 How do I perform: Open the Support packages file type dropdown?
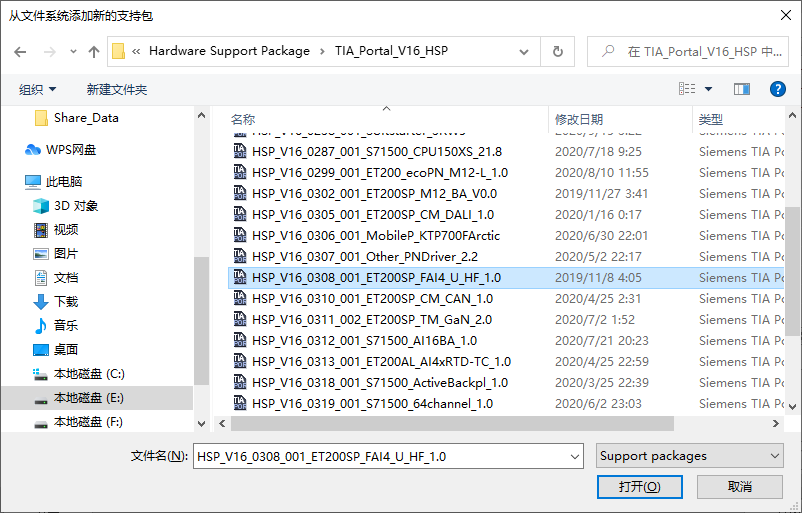click(x=689, y=456)
